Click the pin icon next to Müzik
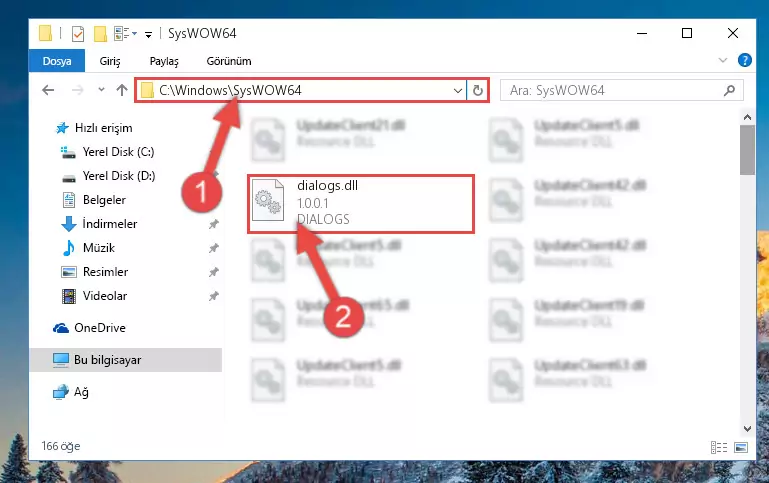Screen dimensions: 769x483 click(213, 248)
